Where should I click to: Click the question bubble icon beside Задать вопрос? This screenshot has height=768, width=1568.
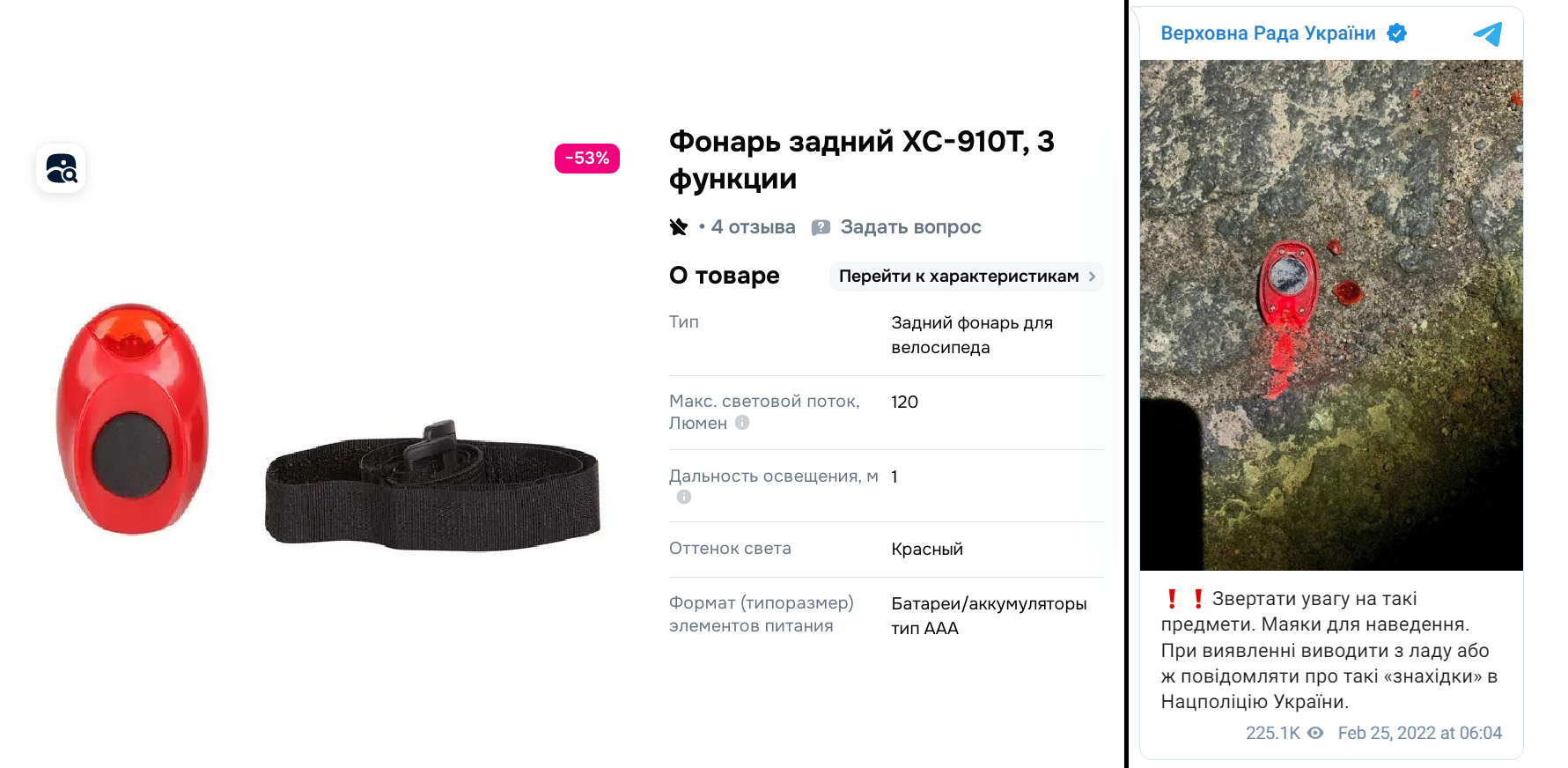(821, 227)
